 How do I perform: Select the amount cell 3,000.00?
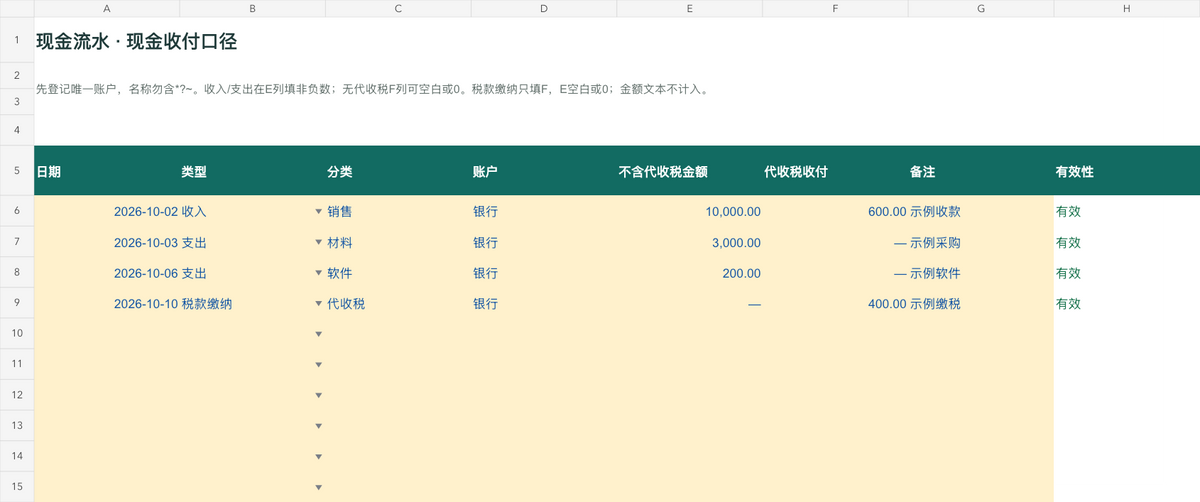[690, 243]
